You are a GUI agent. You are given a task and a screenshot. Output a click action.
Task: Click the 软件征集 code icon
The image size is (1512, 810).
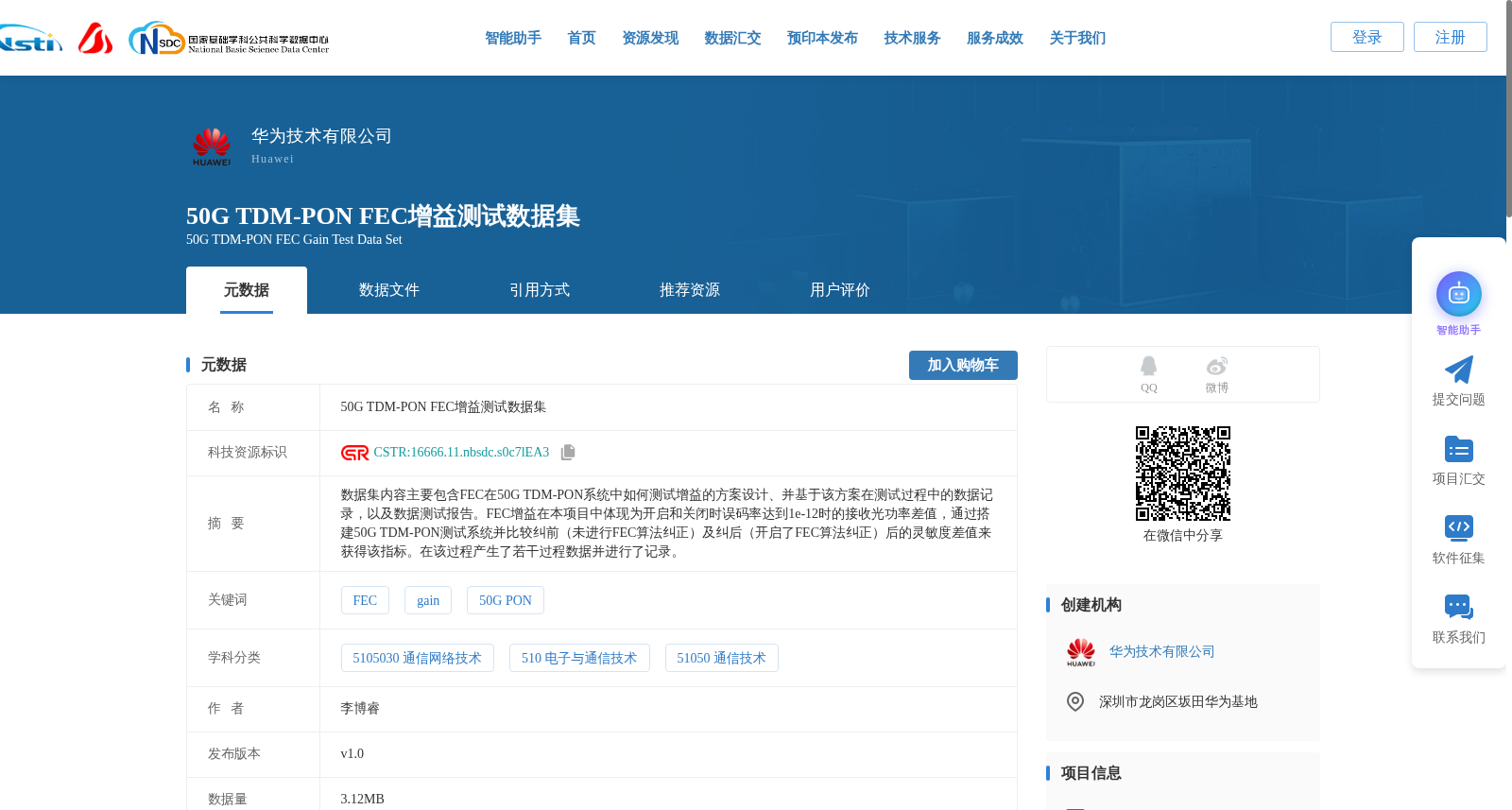tap(1458, 527)
